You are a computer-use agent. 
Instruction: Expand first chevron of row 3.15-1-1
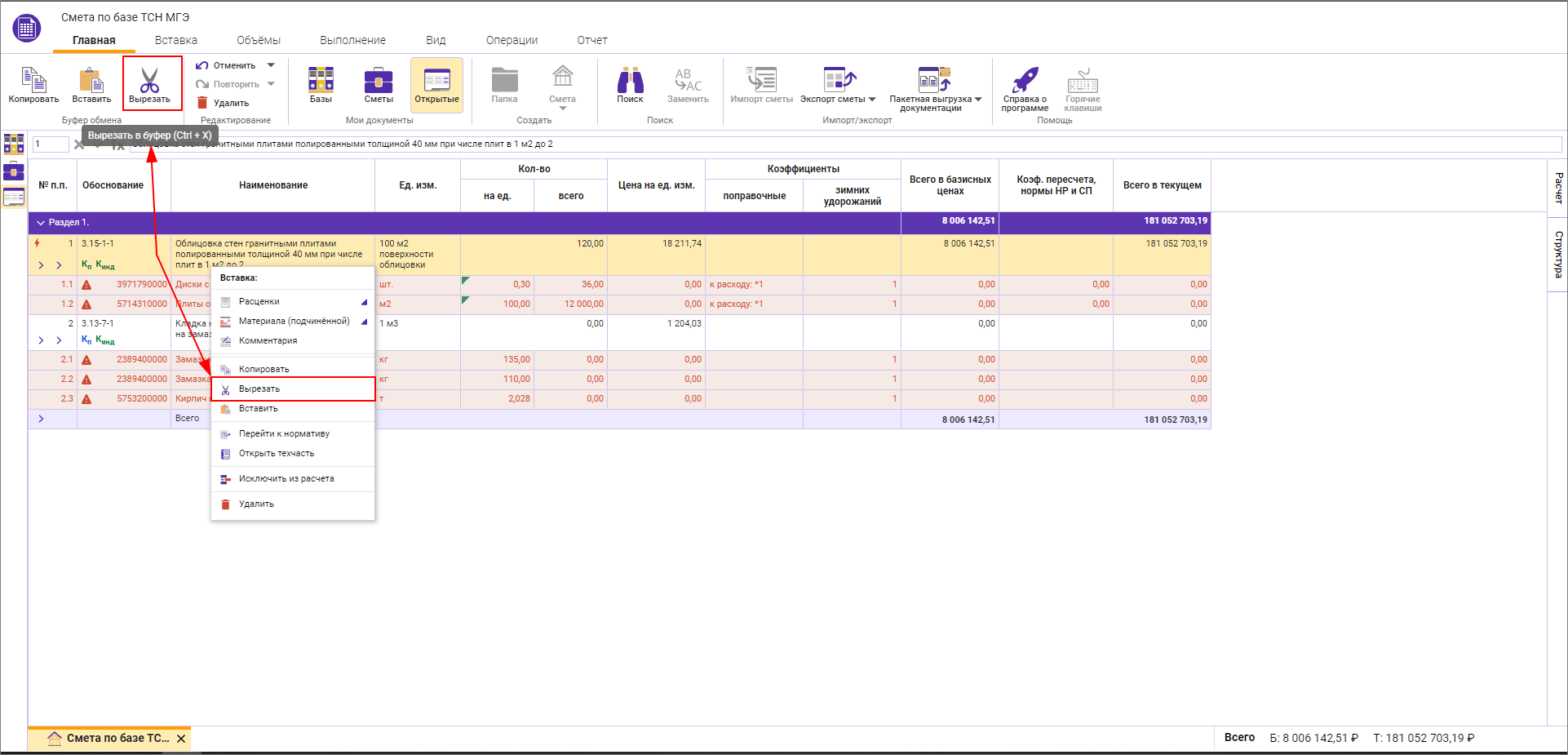coord(41,265)
